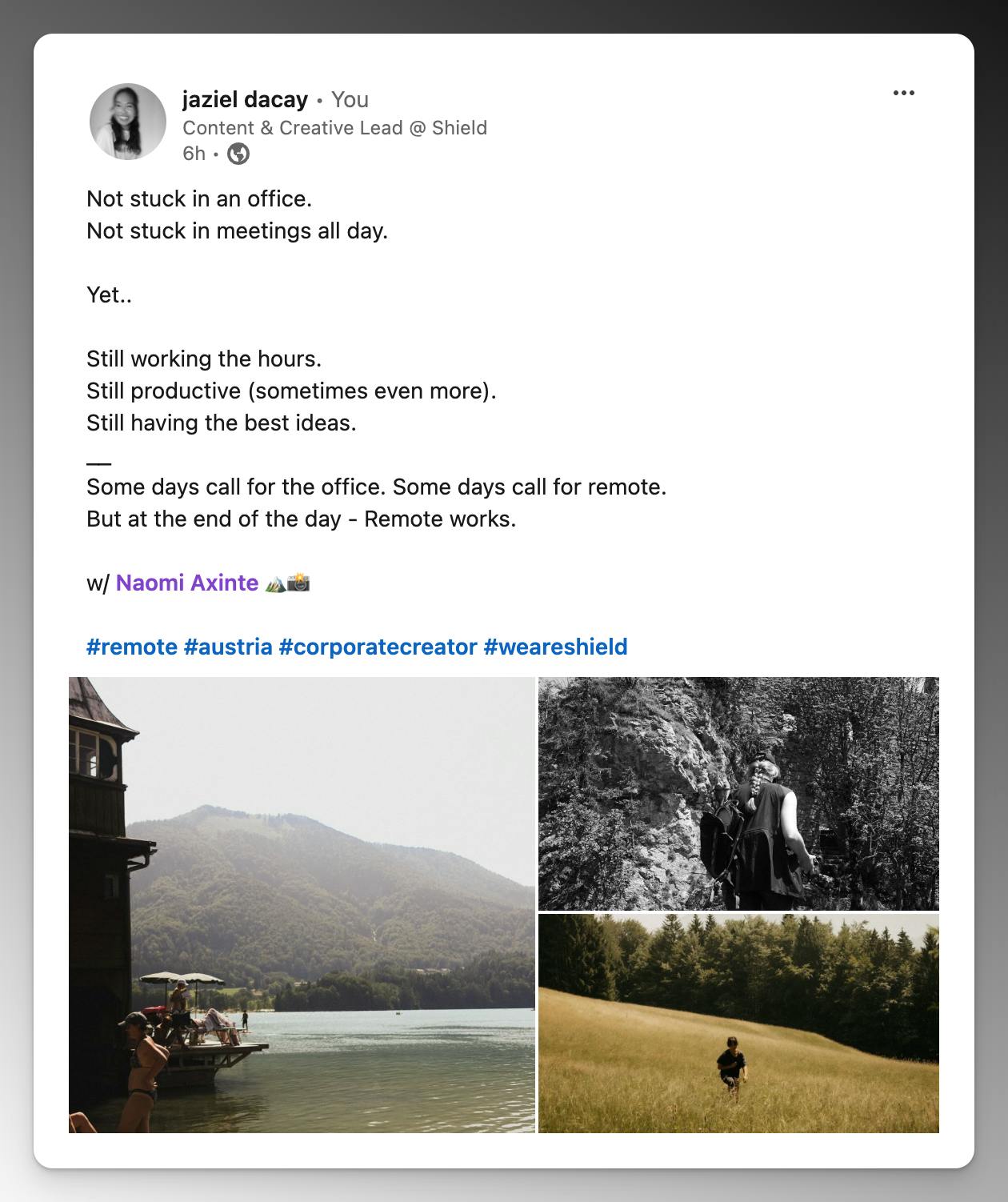Click the "Still having the best ideas." line

222,423
